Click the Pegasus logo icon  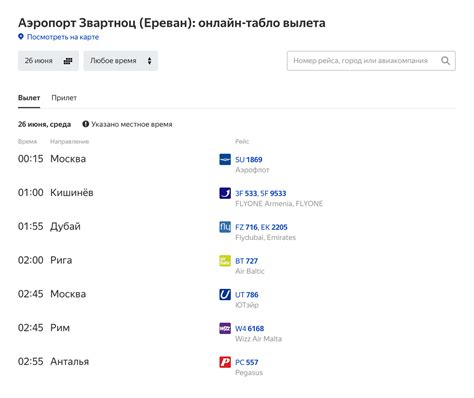(225, 362)
